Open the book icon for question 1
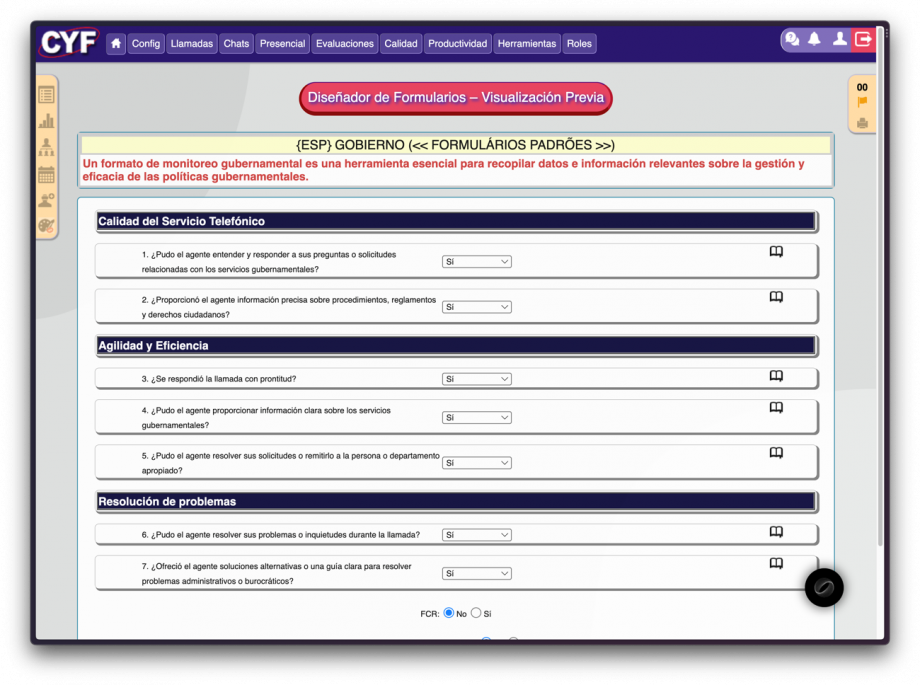Screen dimensions: 920x685 (x=776, y=252)
